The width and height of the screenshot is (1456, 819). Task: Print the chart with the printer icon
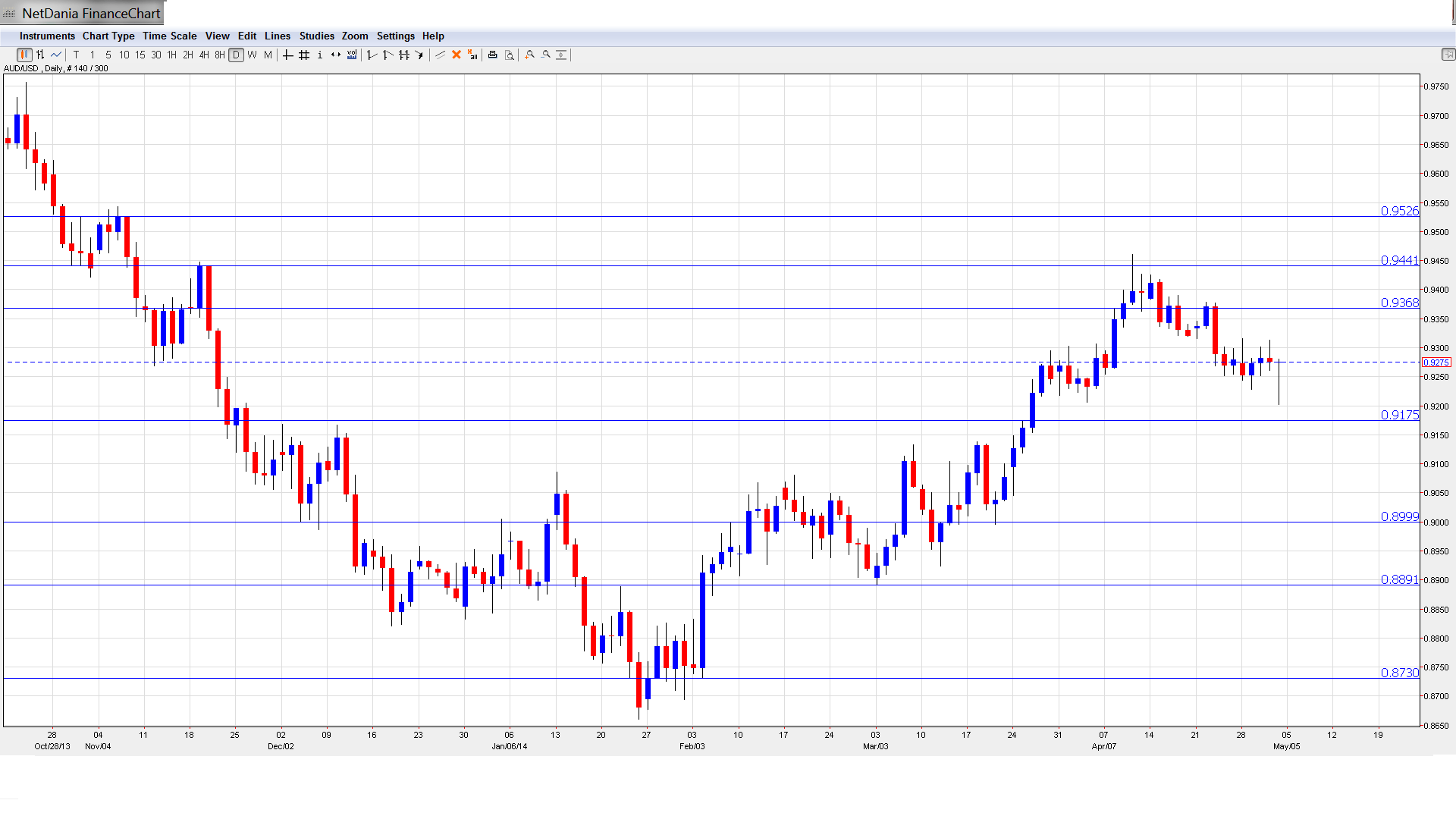(493, 55)
